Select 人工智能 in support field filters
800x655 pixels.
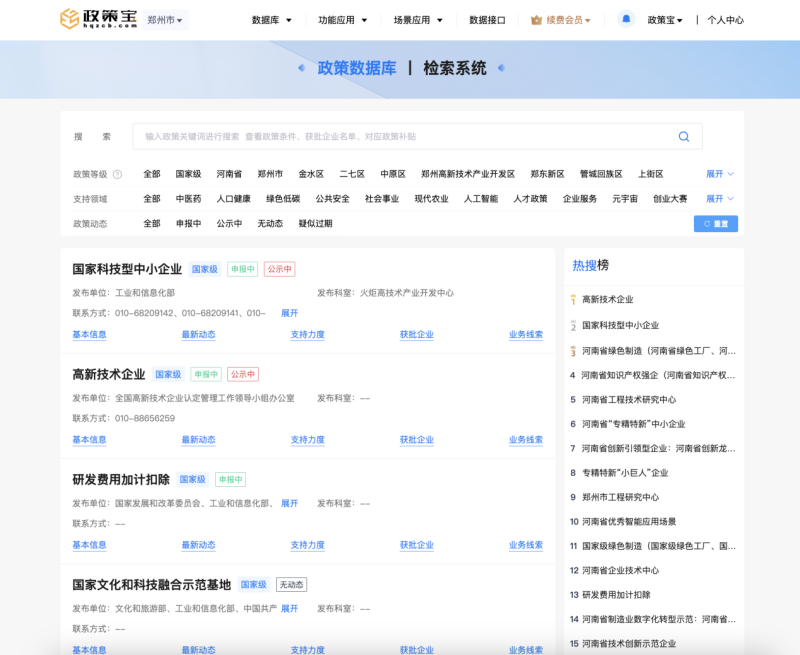(480, 199)
